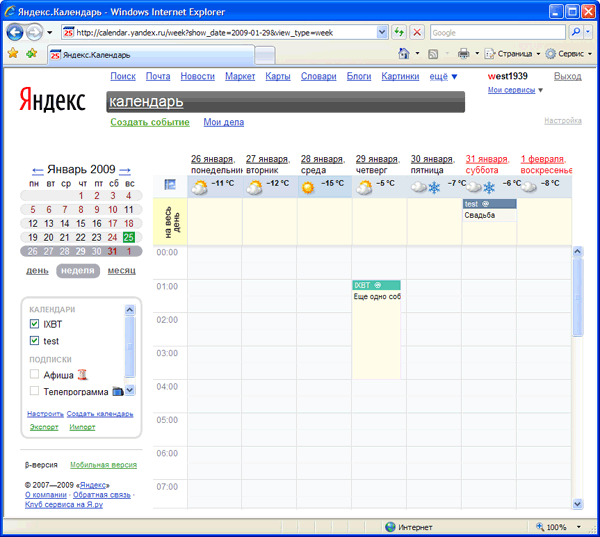Expand the address bar URL dropdown
The width and height of the screenshot is (600, 537).
pos(382,33)
